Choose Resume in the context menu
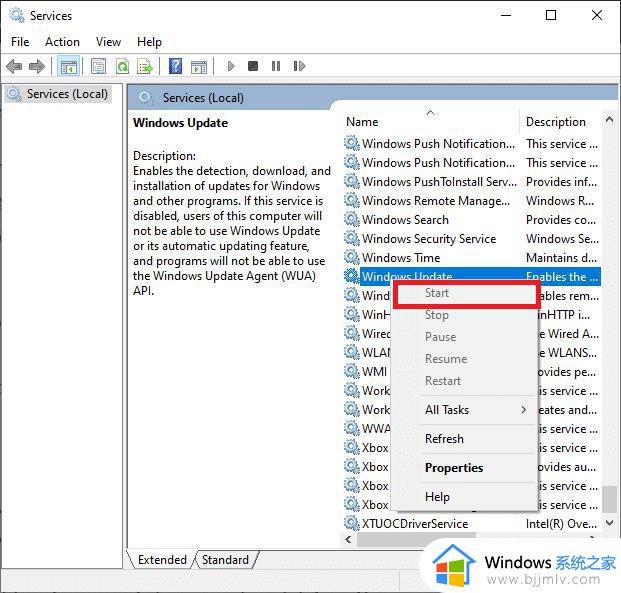Screen dimensions: 621x593 click(x=467, y=359)
